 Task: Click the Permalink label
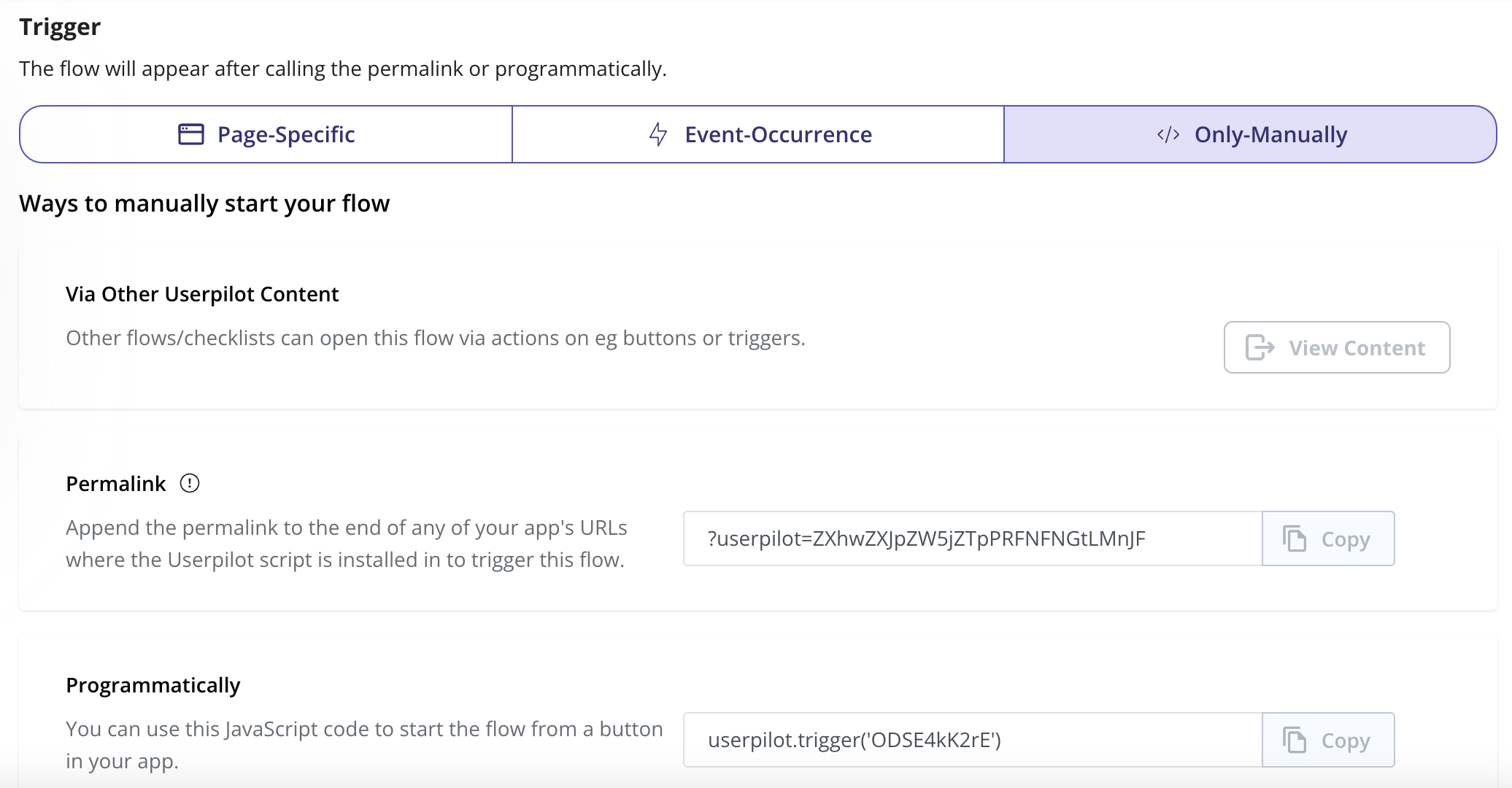[116, 484]
